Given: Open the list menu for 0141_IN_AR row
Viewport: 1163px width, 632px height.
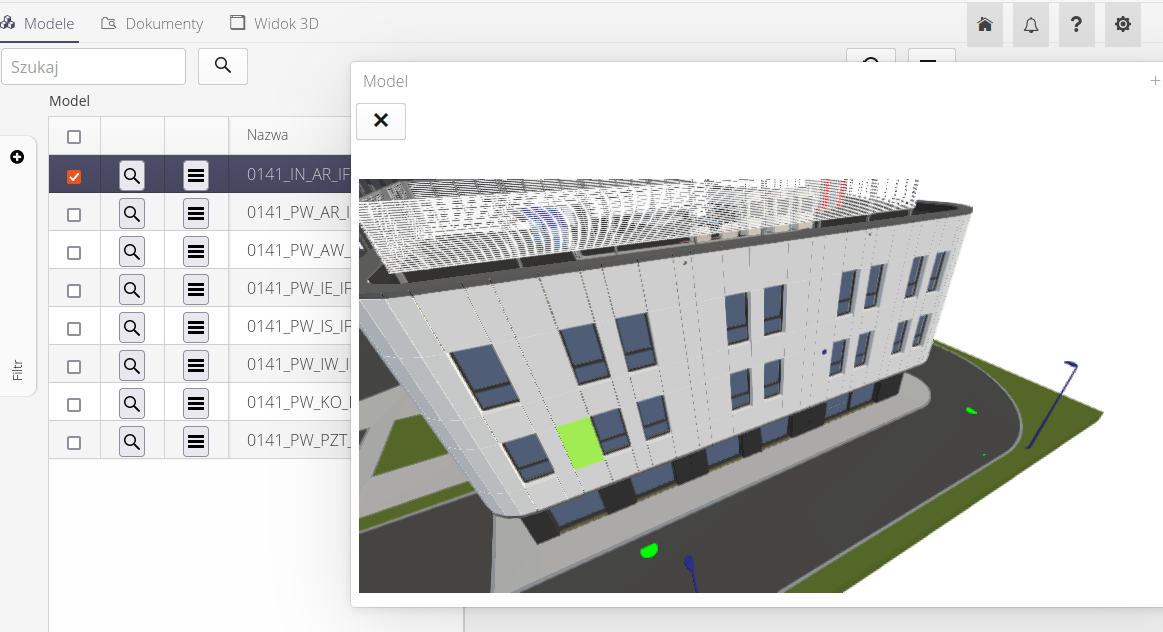Looking at the screenshot, I should point(196,177).
